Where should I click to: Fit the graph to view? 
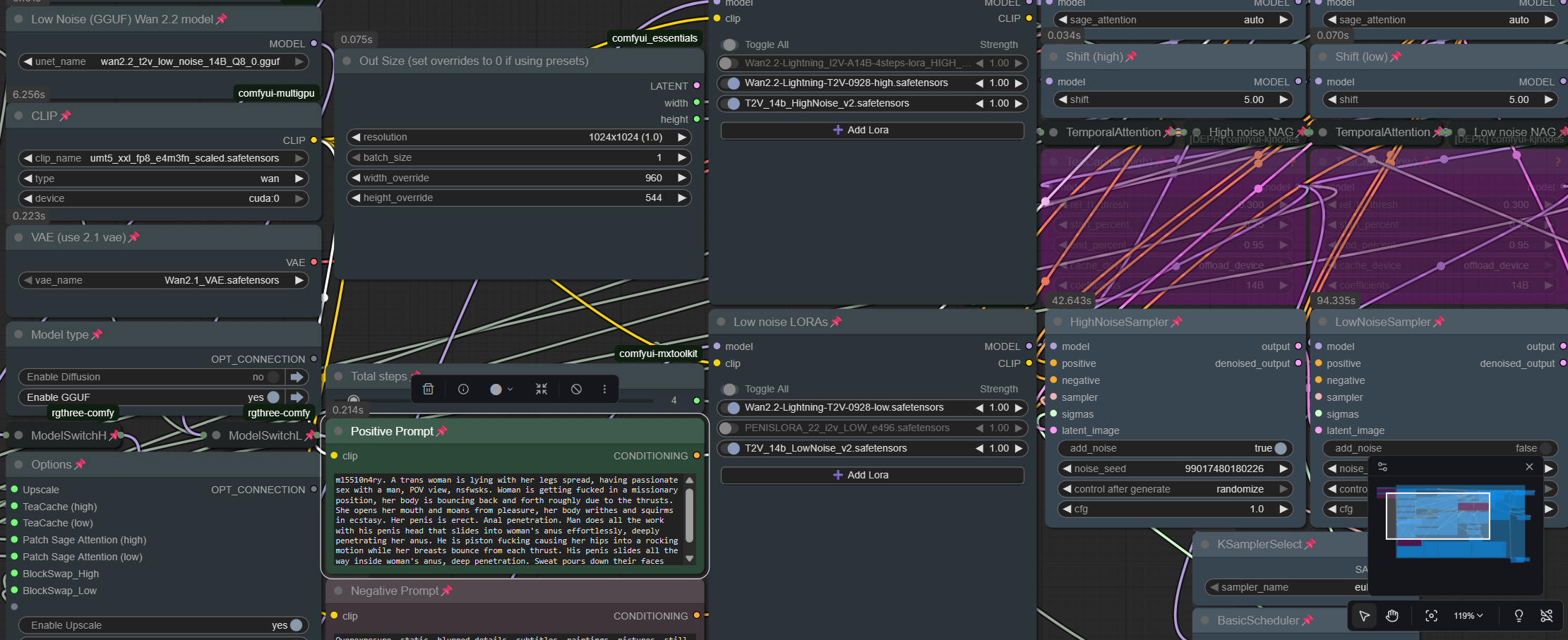(x=1431, y=616)
